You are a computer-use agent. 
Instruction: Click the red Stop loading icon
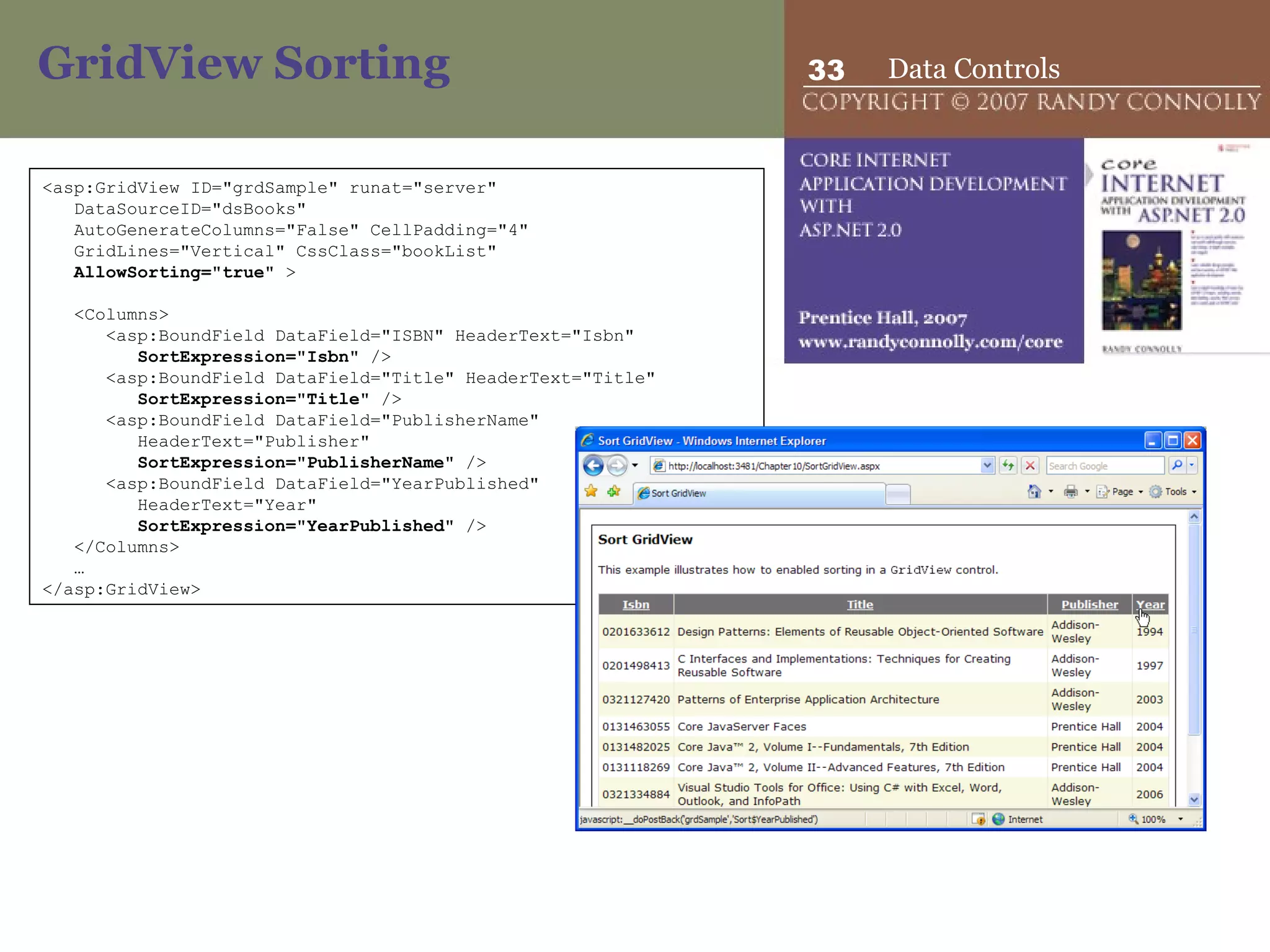click(x=1030, y=465)
